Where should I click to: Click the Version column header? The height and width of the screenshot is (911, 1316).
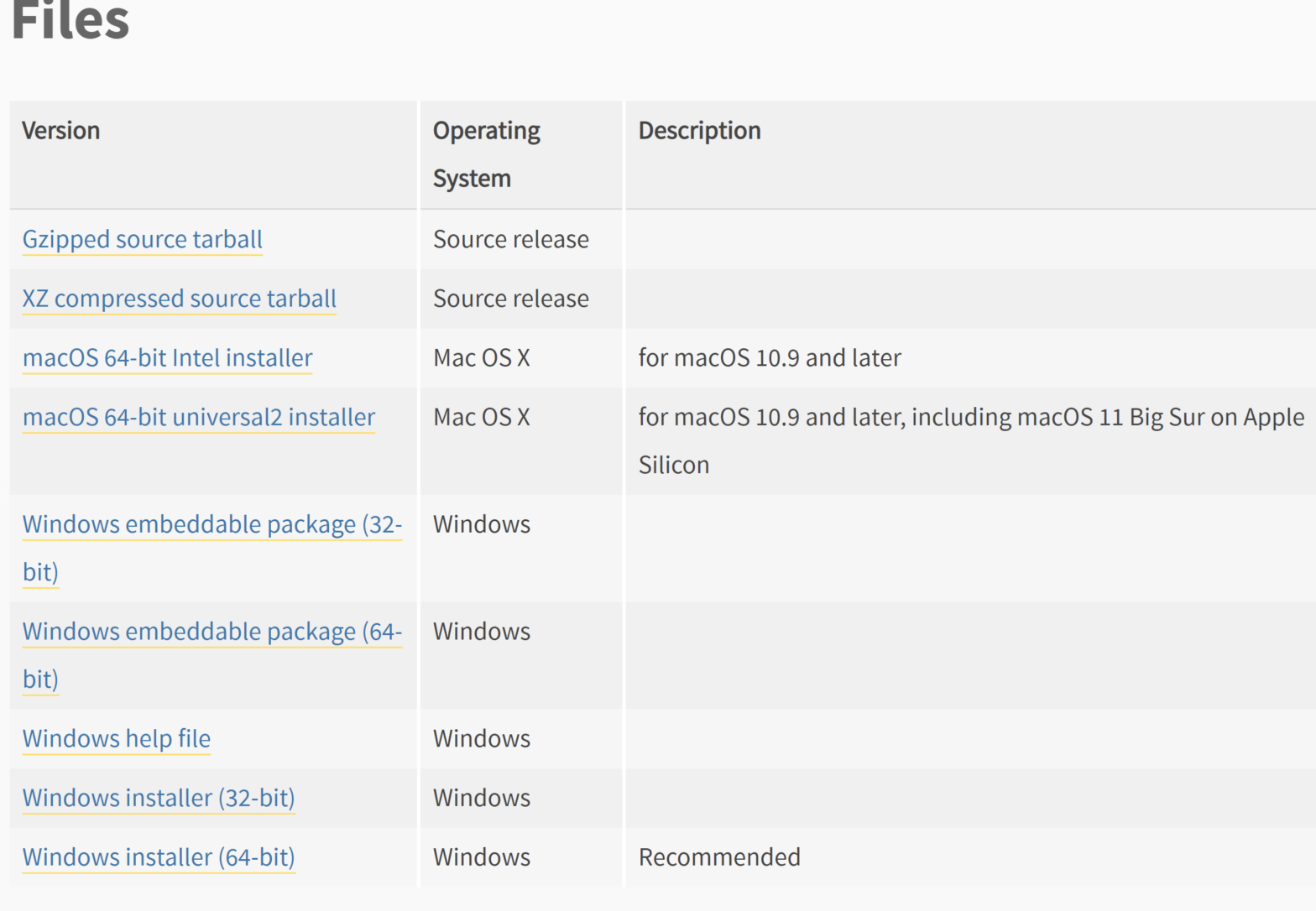pyautogui.click(x=60, y=131)
